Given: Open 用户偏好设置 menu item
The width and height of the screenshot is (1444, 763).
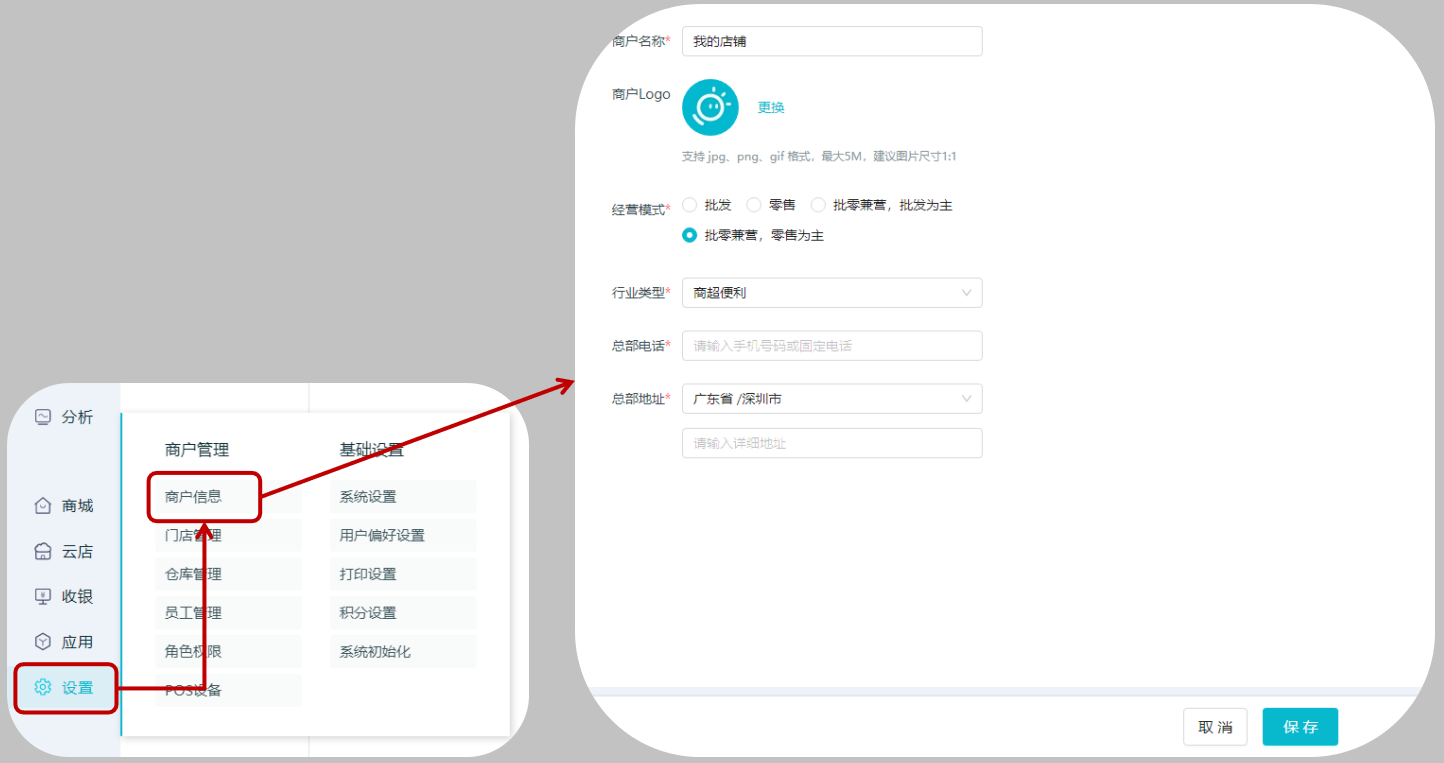Looking at the screenshot, I should [x=403, y=535].
